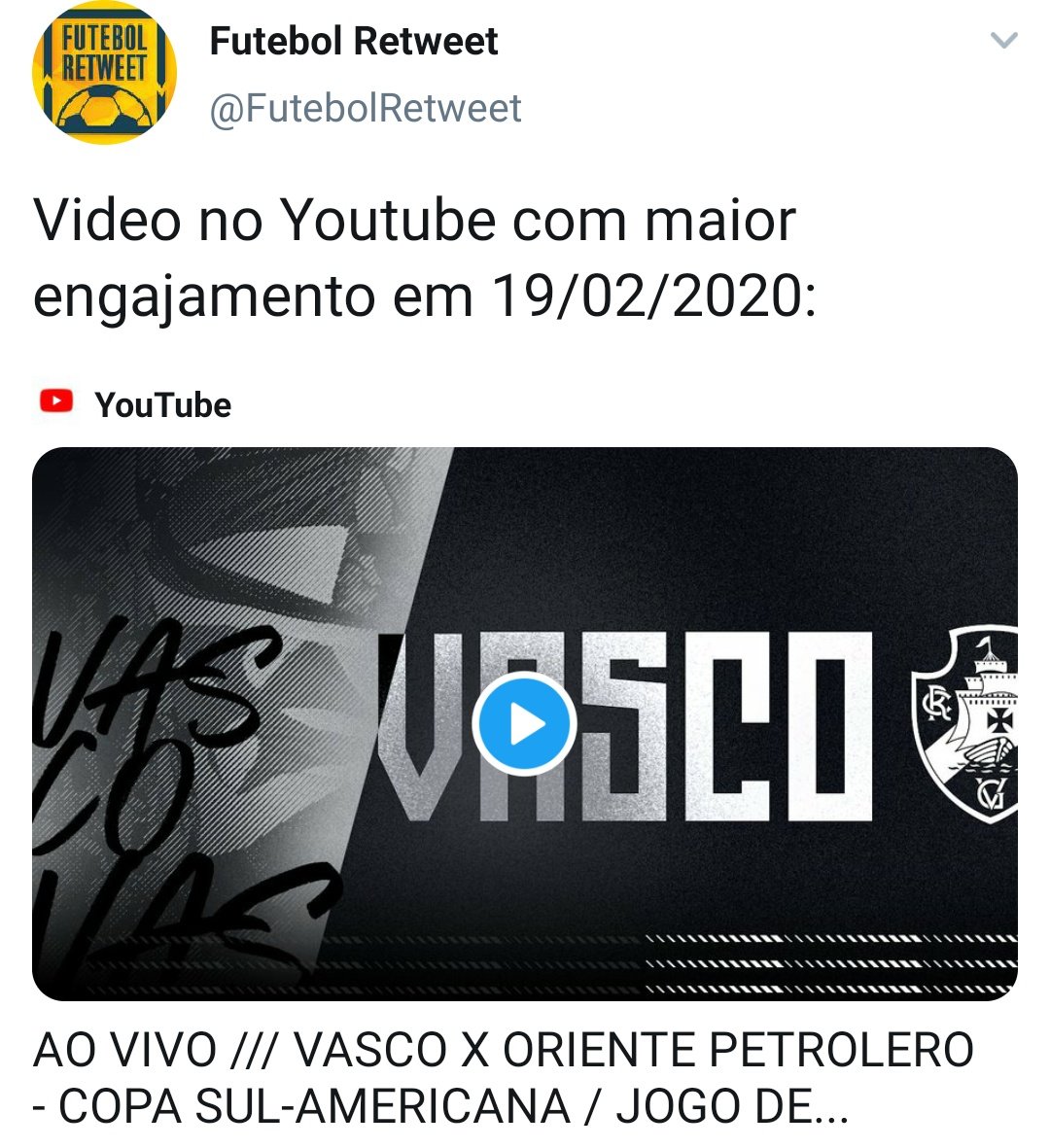
Task: Select the tweet text about maior engajamento
Action: coord(425,259)
